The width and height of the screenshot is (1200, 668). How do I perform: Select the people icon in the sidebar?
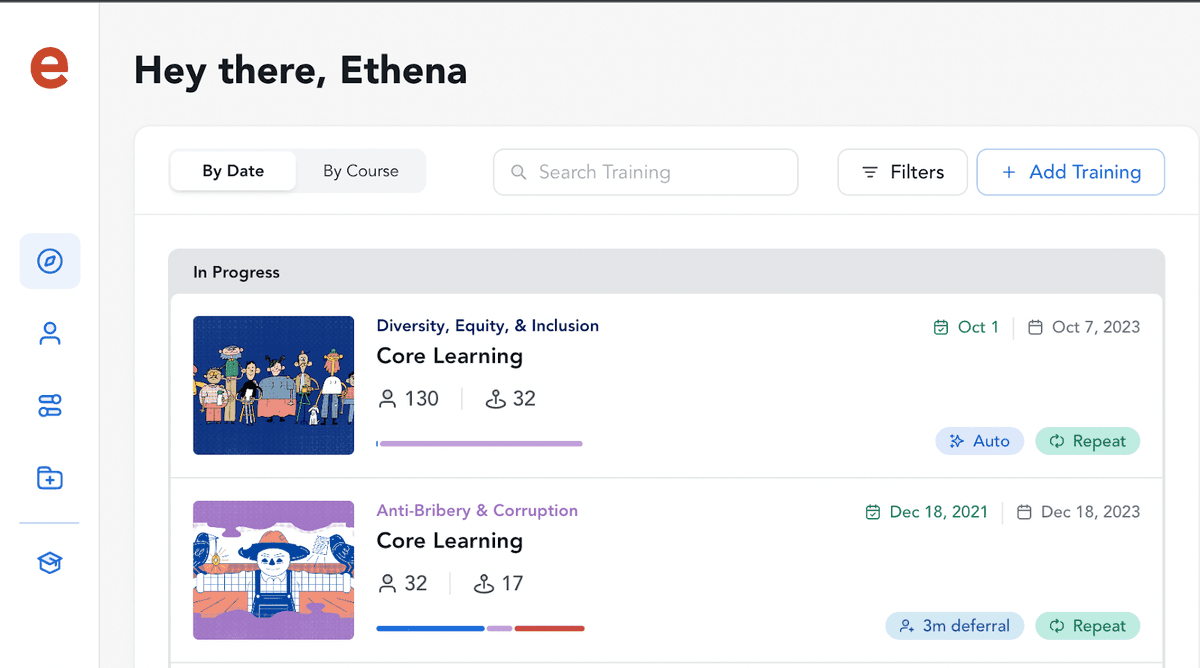click(50, 333)
